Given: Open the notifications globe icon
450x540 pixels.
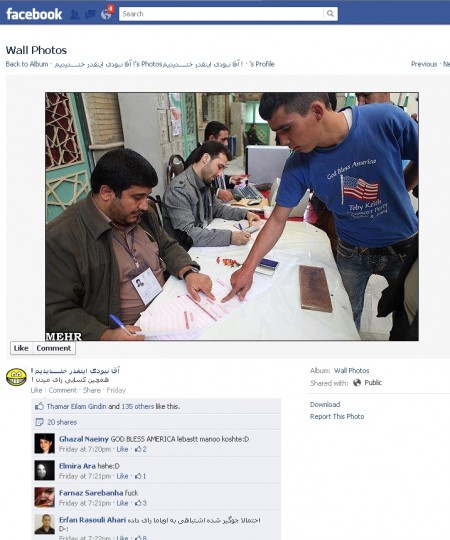Looking at the screenshot, I should [106, 14].
